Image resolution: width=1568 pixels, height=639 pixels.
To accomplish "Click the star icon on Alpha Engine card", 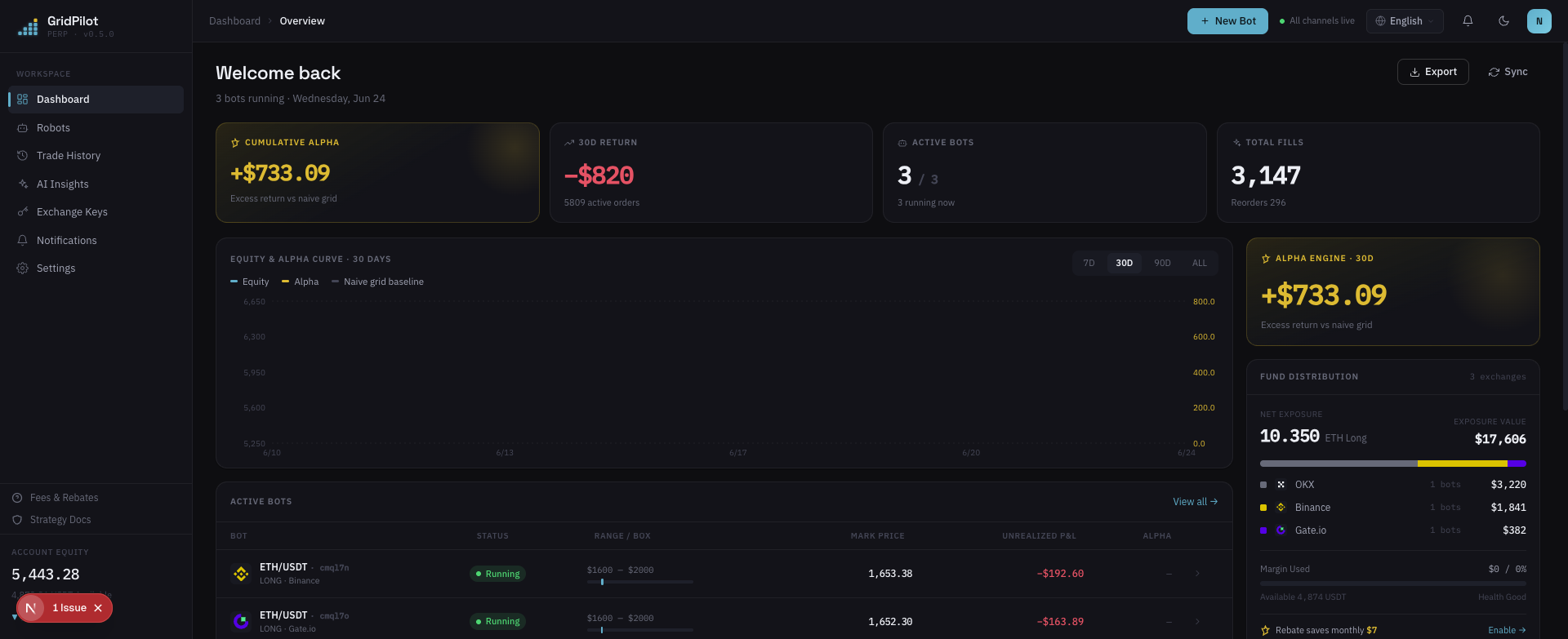I will [x=1266, y=259].
